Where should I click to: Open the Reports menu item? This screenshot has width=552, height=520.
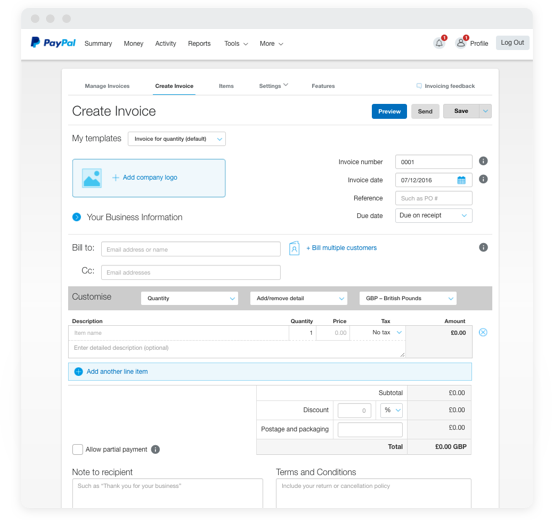(x=199, y=44)
